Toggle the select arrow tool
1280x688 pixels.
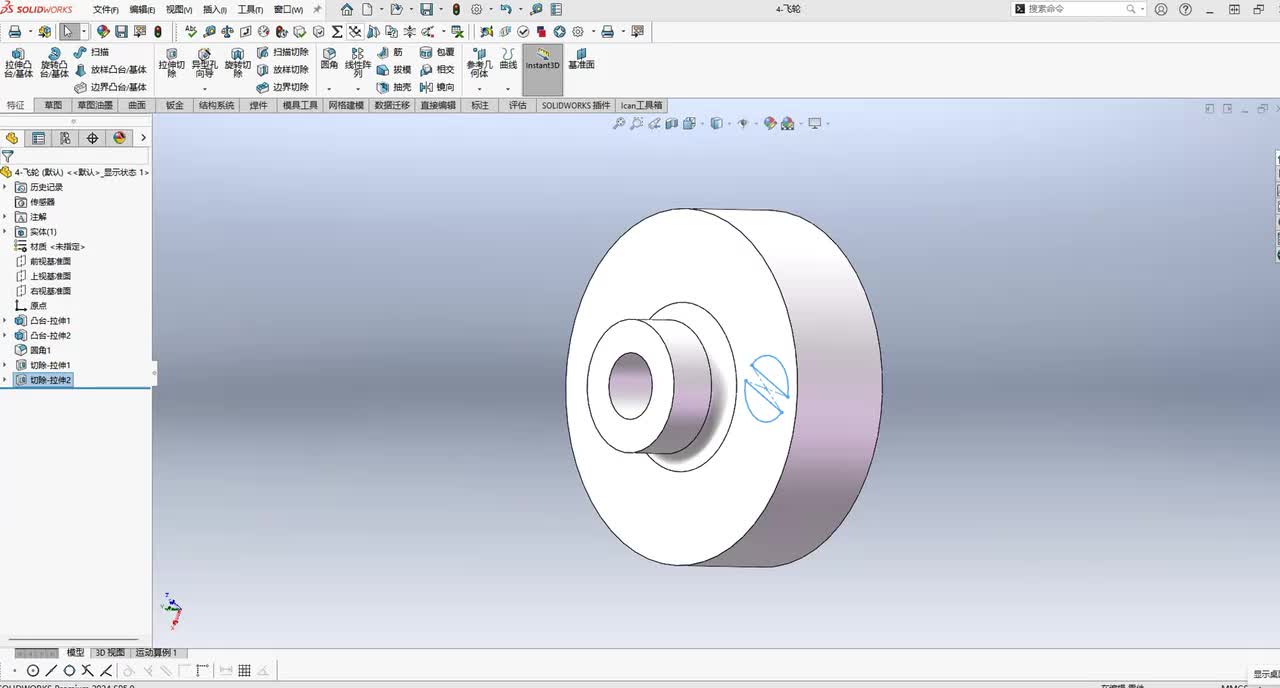(x=68, y=32)
